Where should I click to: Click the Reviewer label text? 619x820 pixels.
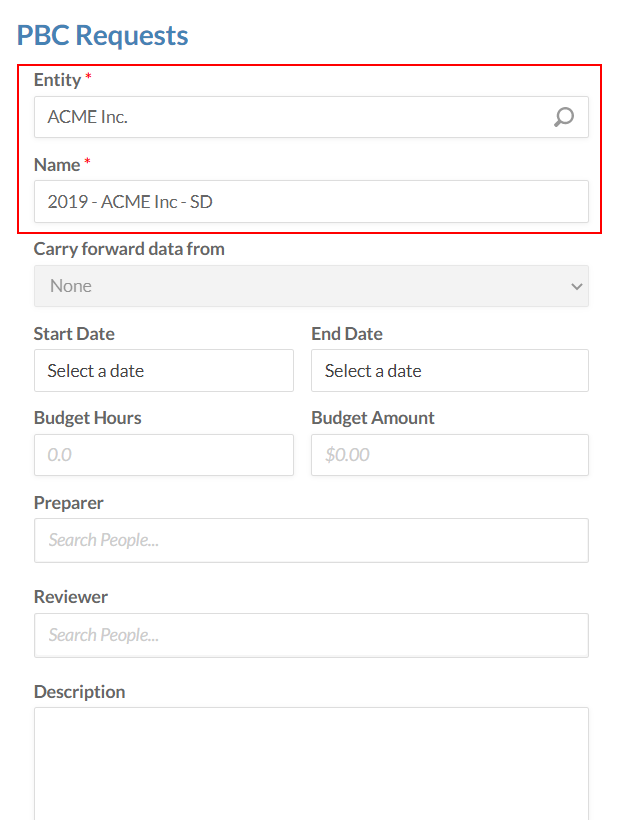click(x=70, y=597)
